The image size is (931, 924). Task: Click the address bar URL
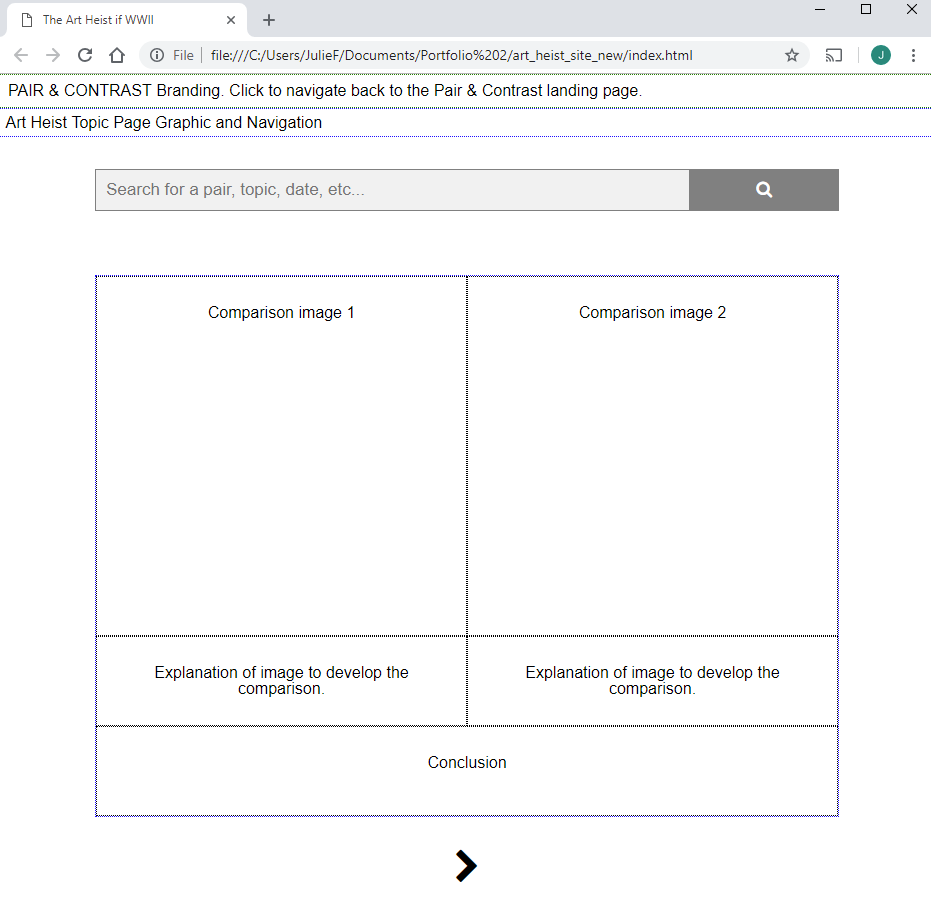click(x=450, y=55)
